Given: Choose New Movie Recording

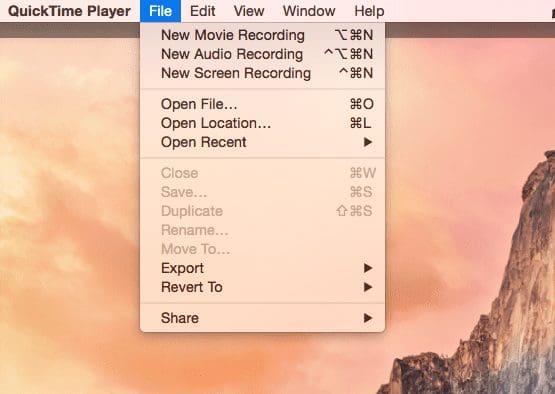Looking at the screenshot, I should pyautogui.click(x=263, y=35).
